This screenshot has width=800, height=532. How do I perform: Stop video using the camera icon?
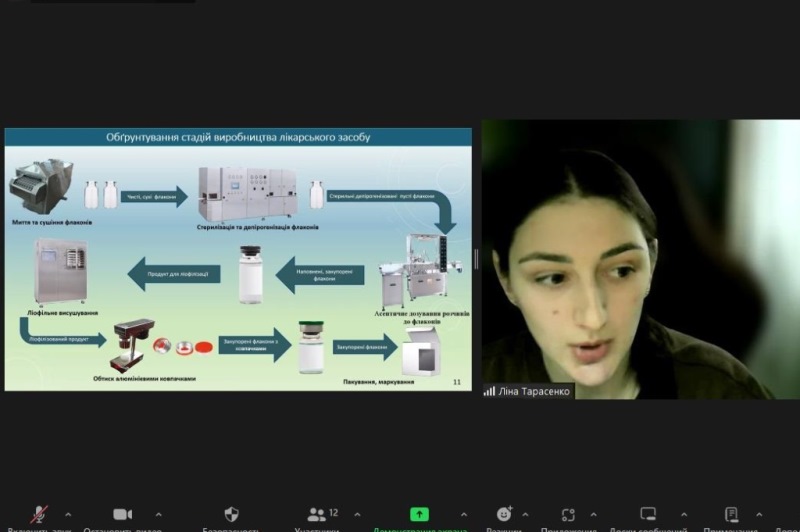click(x=122, y=514)
